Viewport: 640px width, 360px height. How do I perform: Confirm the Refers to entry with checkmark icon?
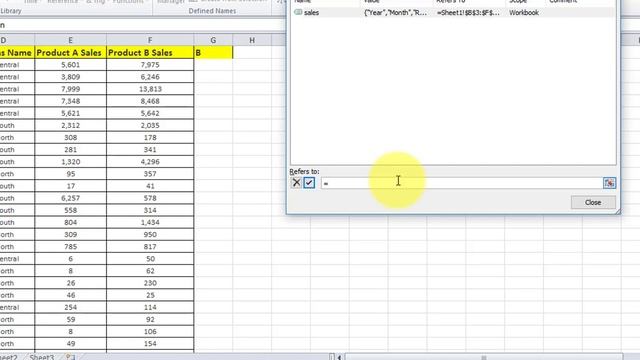click(x=309, y=183)
